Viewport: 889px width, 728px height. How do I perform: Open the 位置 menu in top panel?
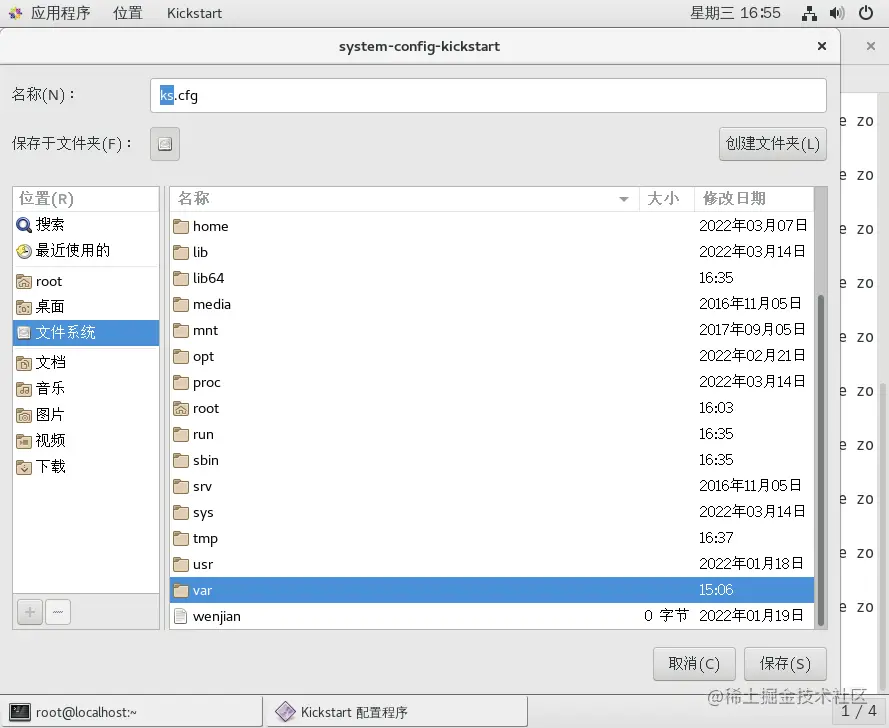[x=128, y=13]
